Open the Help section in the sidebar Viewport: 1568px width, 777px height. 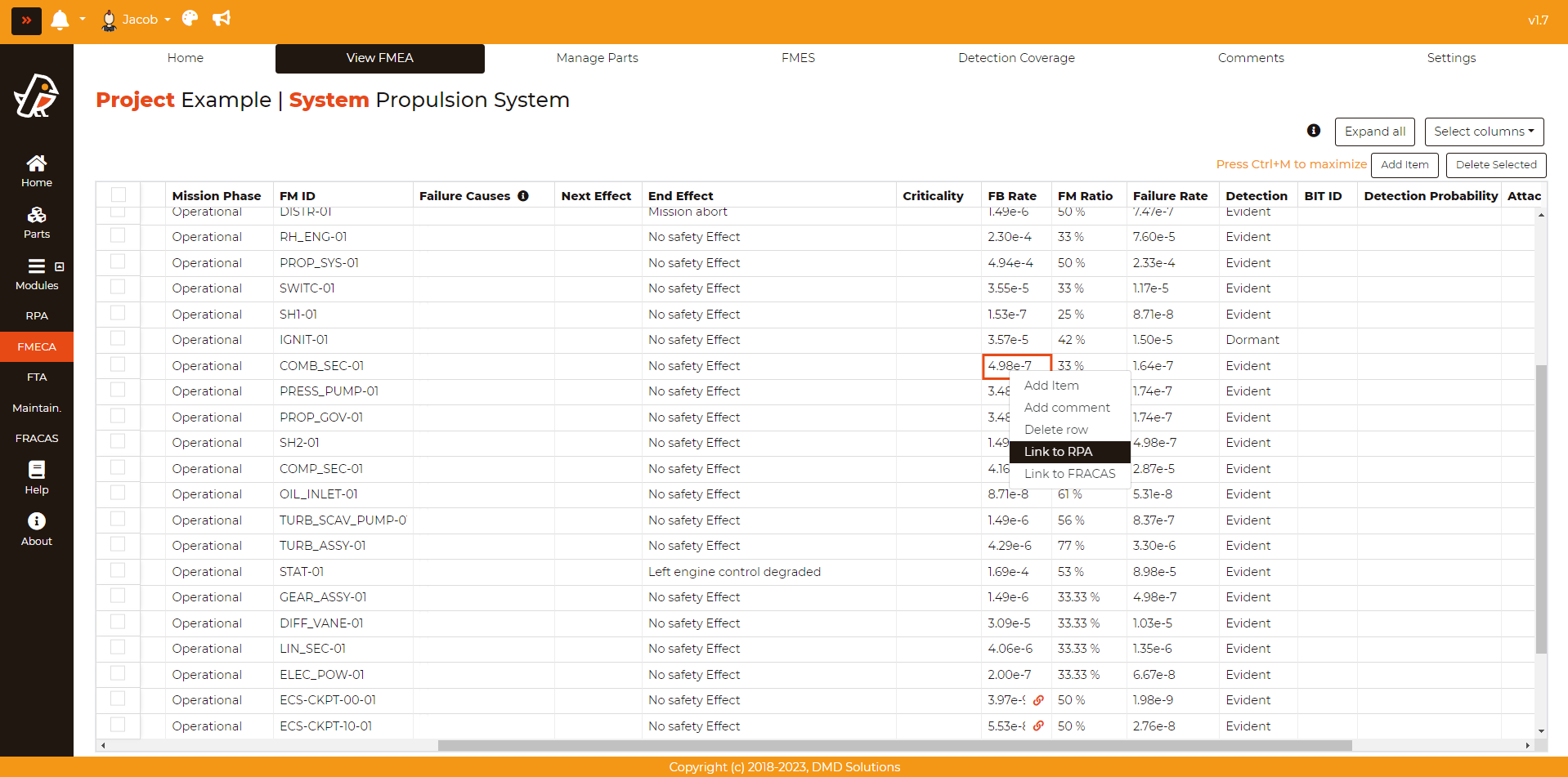click(x=37, y=478)
